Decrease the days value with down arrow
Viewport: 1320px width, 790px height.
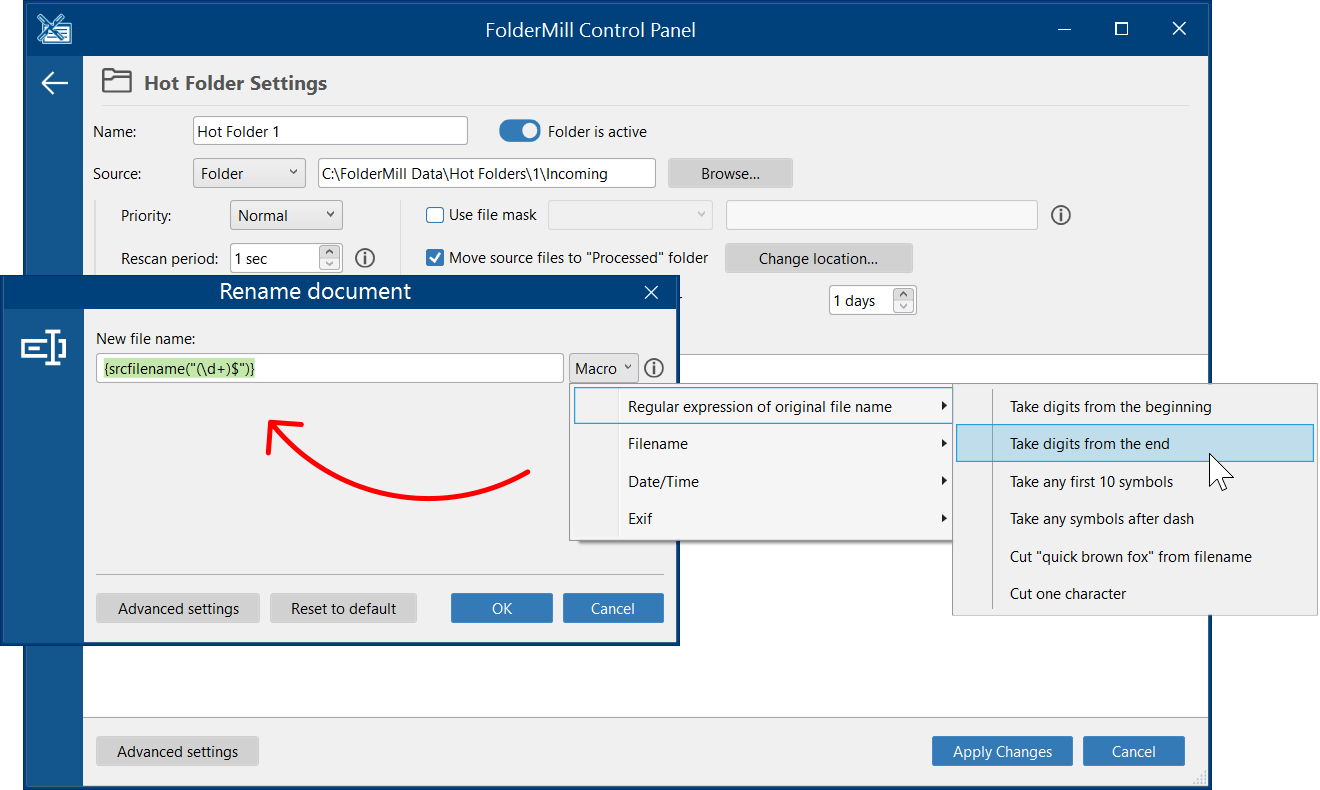[904, 306]
